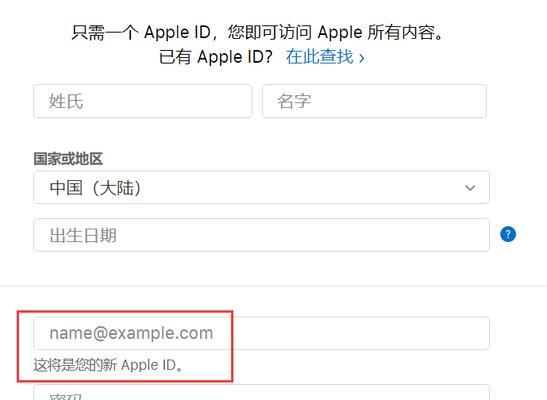Click the 姓氏 placeholder text
547x400 pixels.
point(66,101)
